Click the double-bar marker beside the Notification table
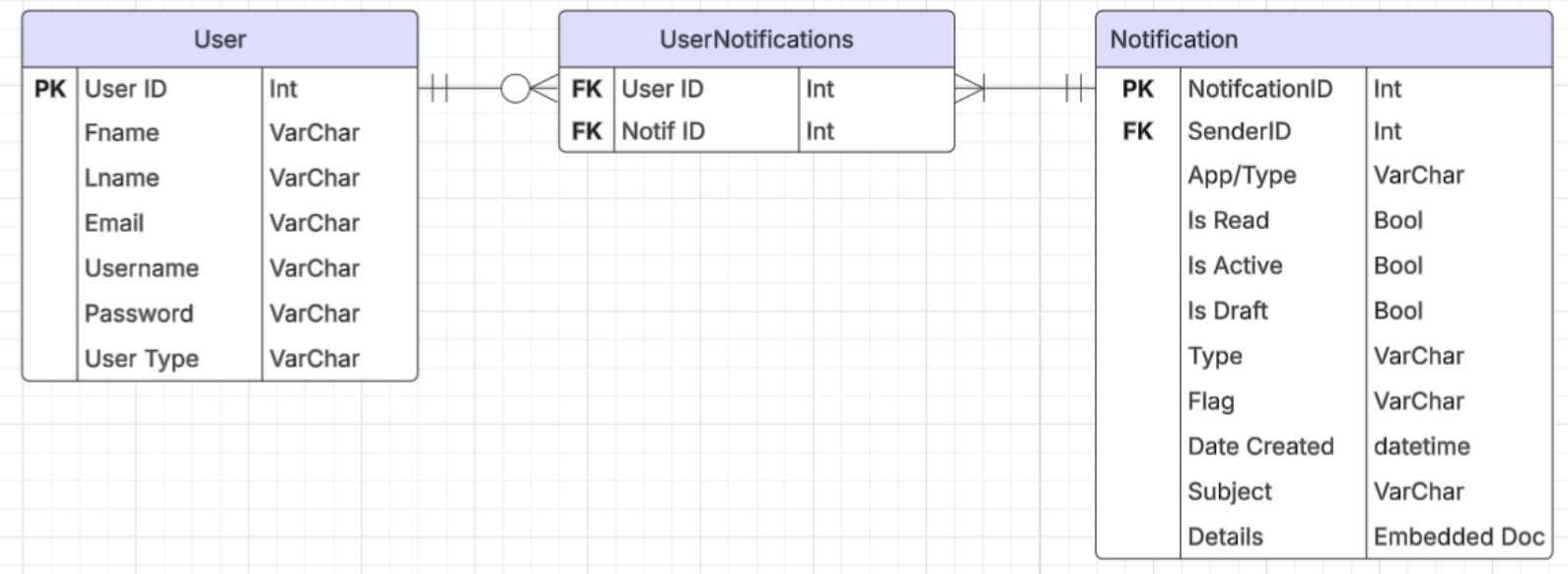 pos(1074,89)
